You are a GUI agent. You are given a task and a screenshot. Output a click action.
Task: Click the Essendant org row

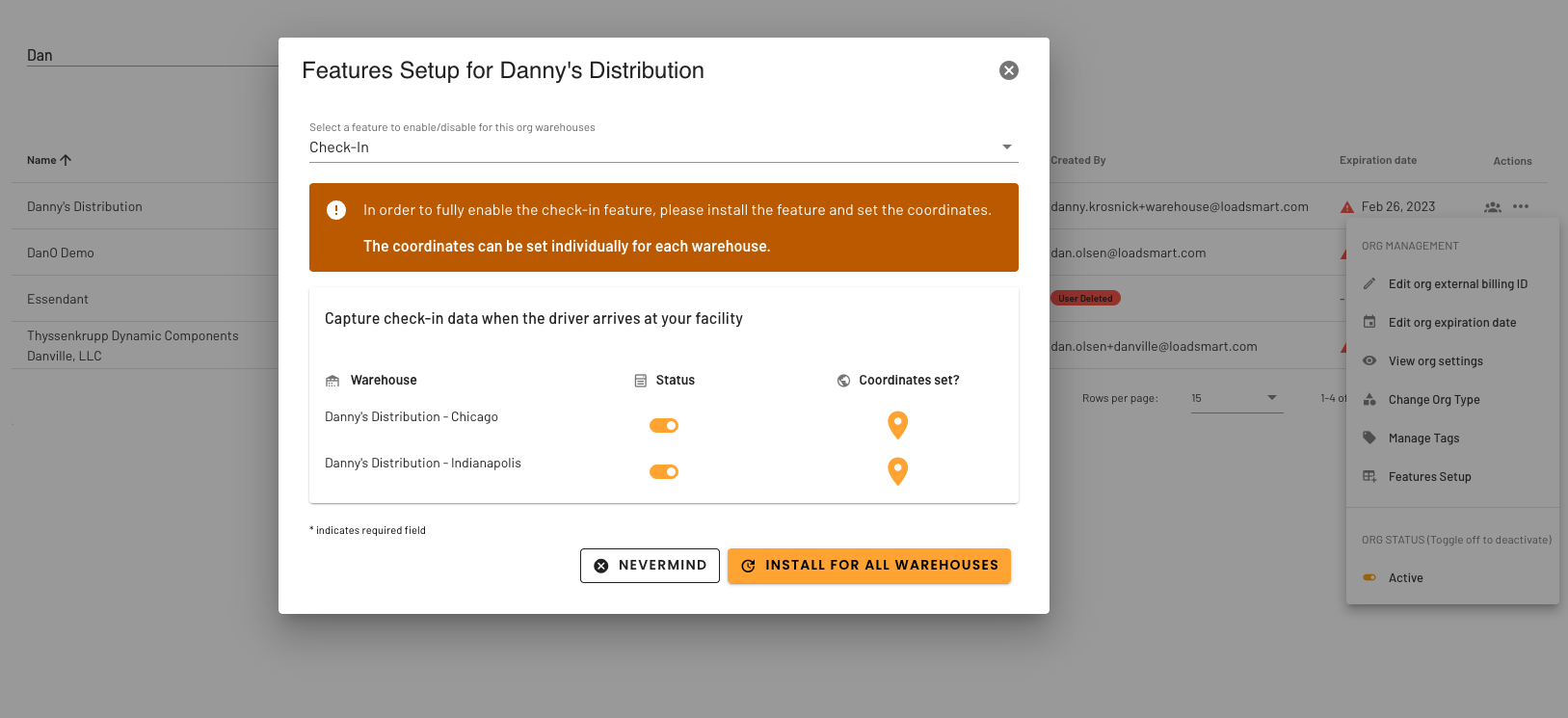coord(58,299)
